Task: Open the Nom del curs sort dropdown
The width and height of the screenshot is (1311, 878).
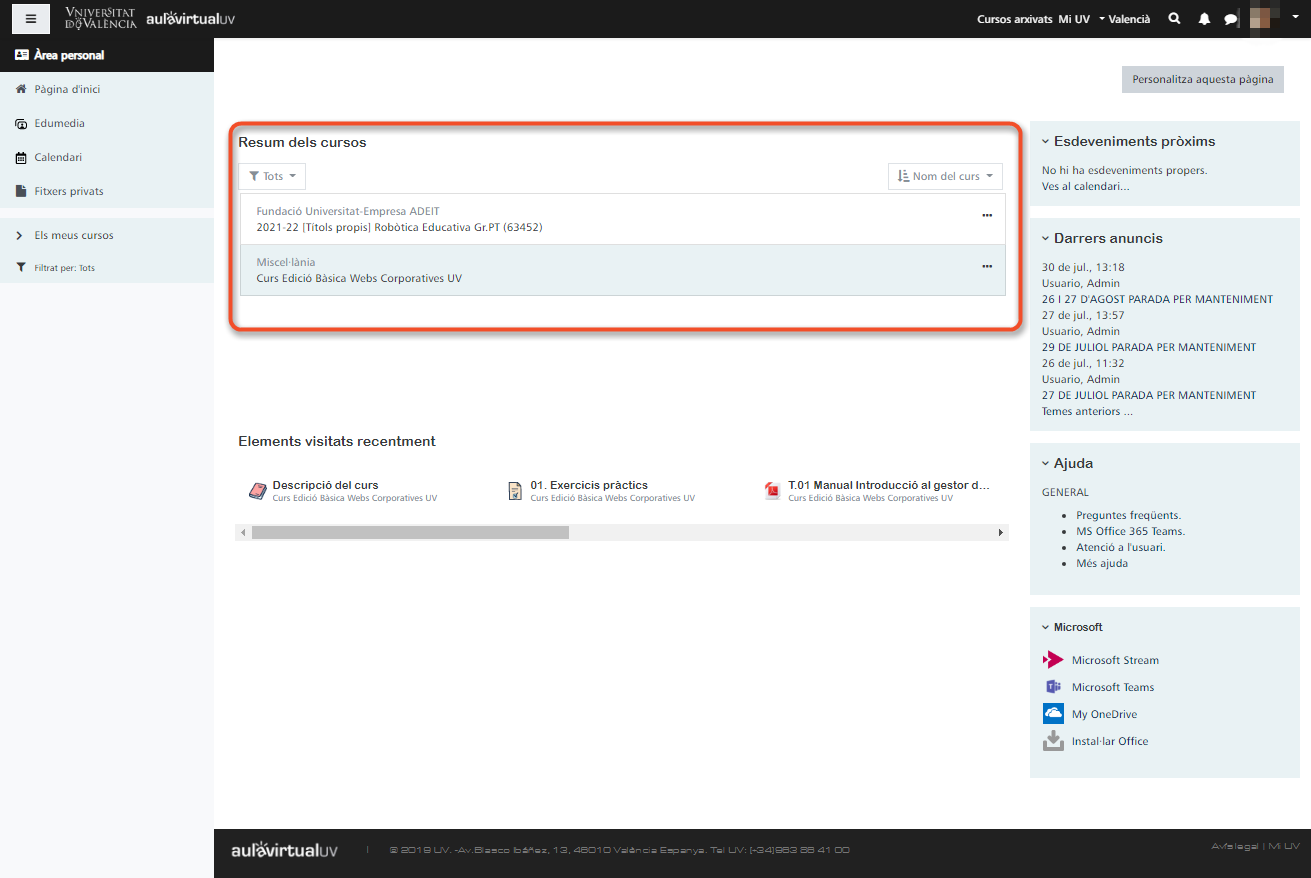Action: tap(945, 176)
